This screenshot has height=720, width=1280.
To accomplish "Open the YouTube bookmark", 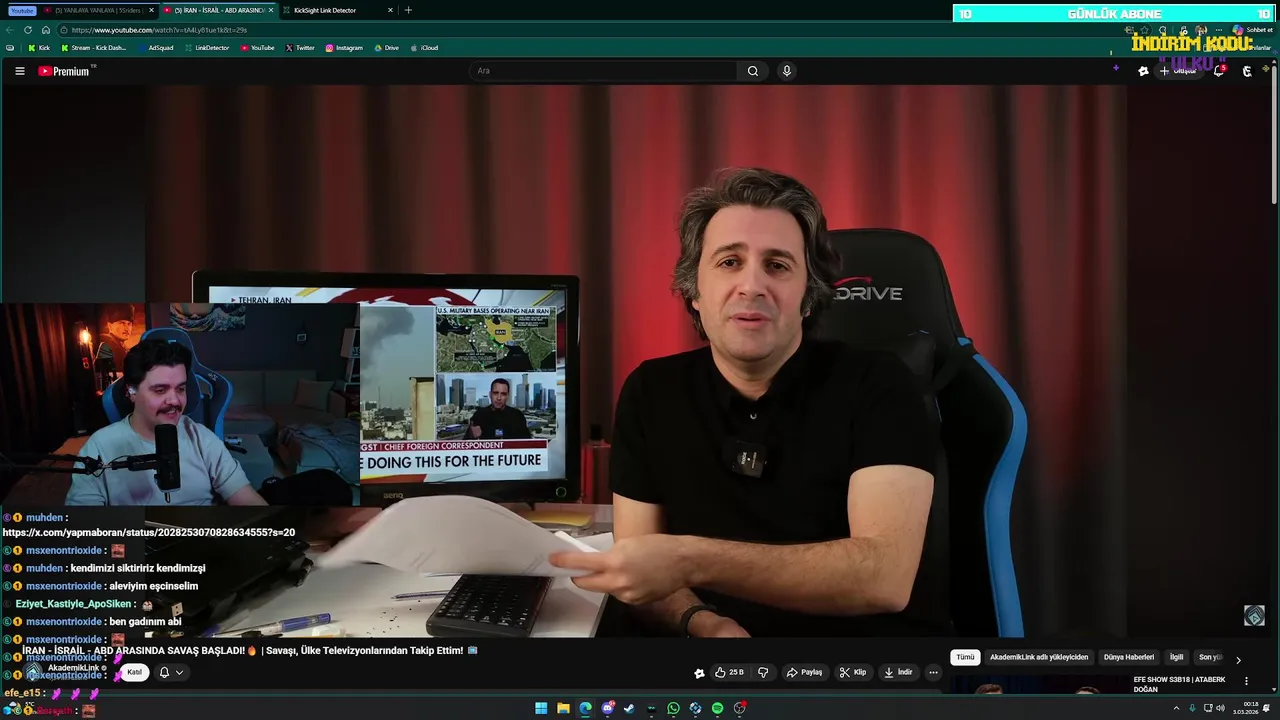I will (258, 48).
